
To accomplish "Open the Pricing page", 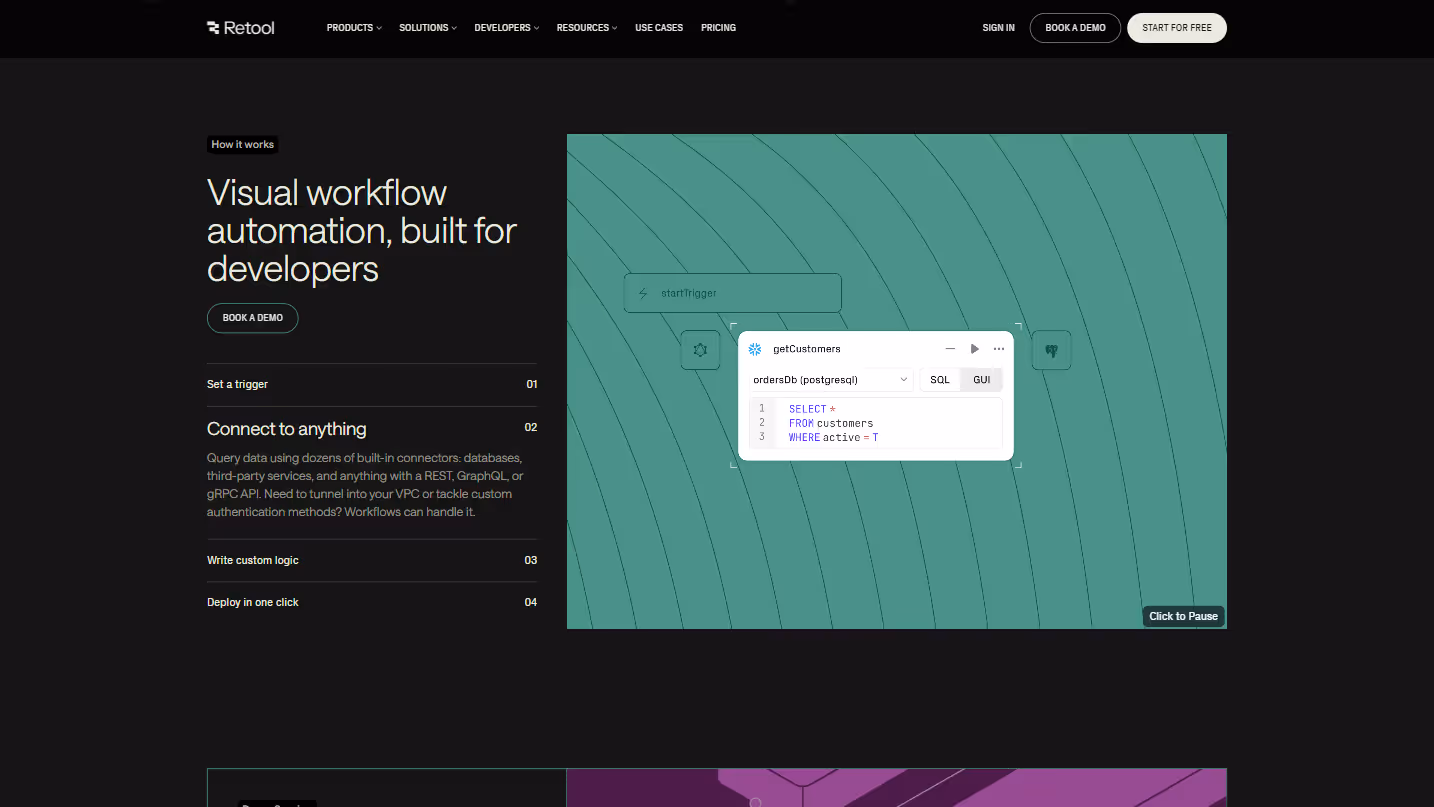I will click(x=718, y=28).
